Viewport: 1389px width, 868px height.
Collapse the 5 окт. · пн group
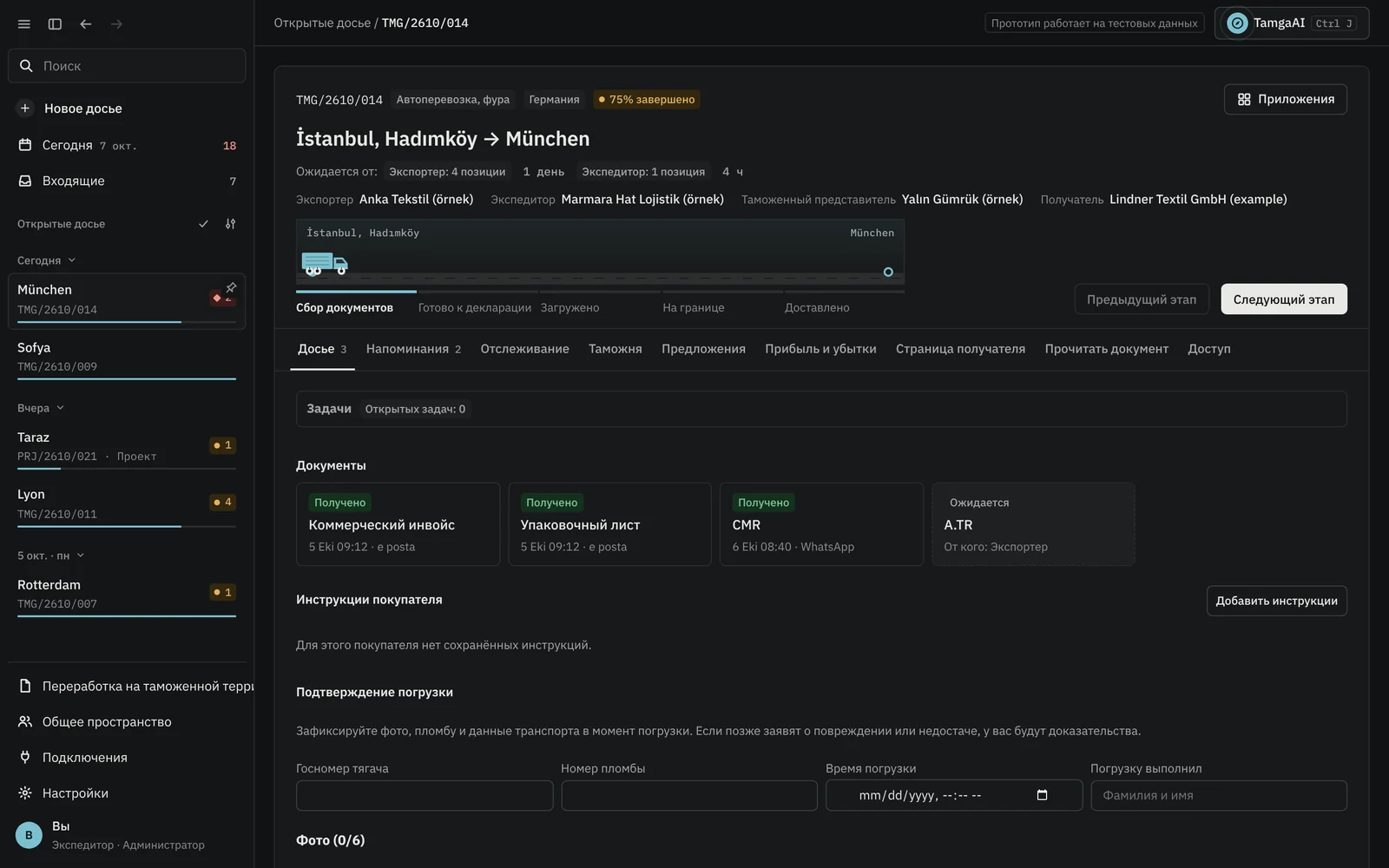click(51, 556)
